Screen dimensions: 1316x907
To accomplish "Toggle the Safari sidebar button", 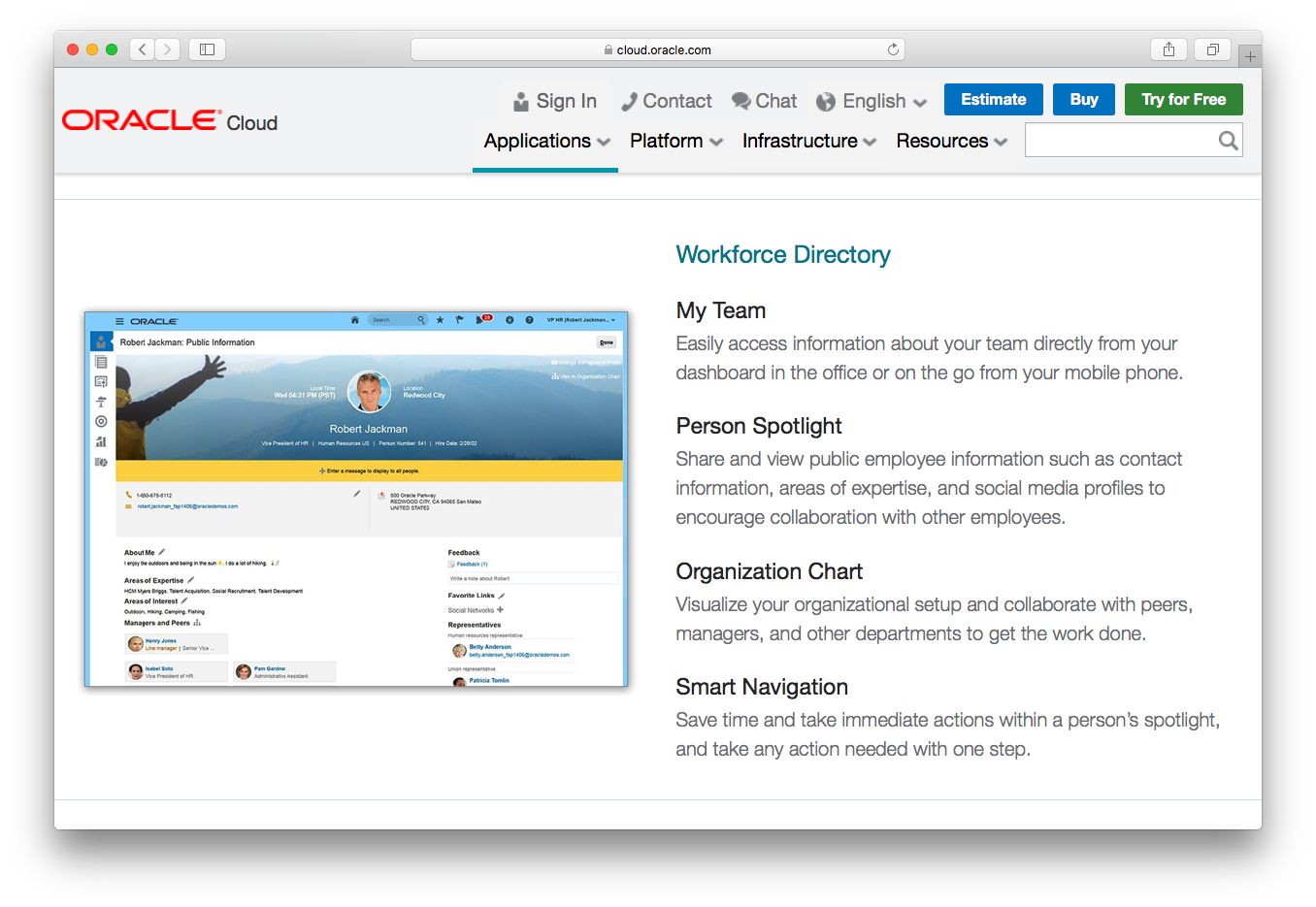I will click(x=207, y=49).
